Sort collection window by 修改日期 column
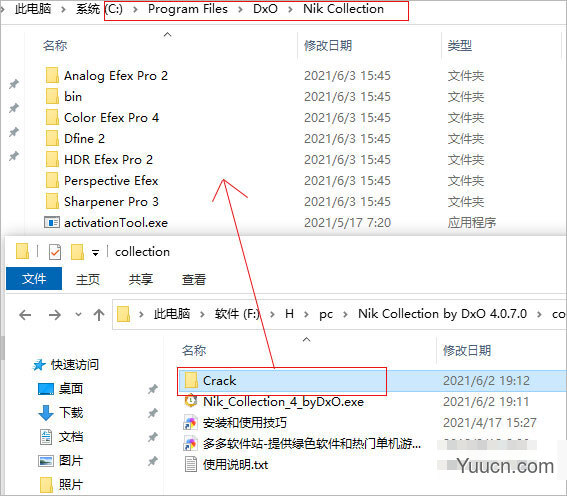The image size is (567, 496). pyautogui.click(x=467, y=350)
